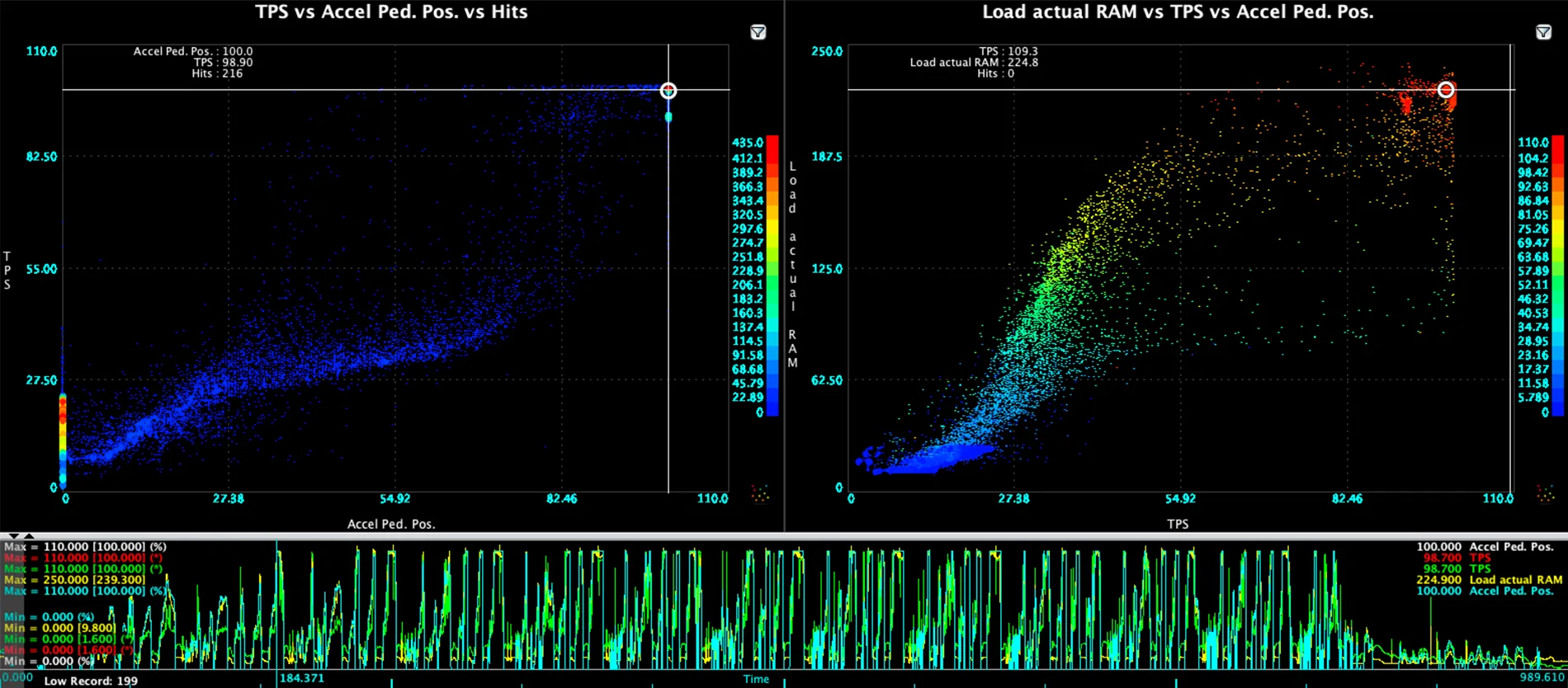1568x688 pixels.
Task: Select the cursor marker circle on the left plot
Action: (x=668, y=90)
